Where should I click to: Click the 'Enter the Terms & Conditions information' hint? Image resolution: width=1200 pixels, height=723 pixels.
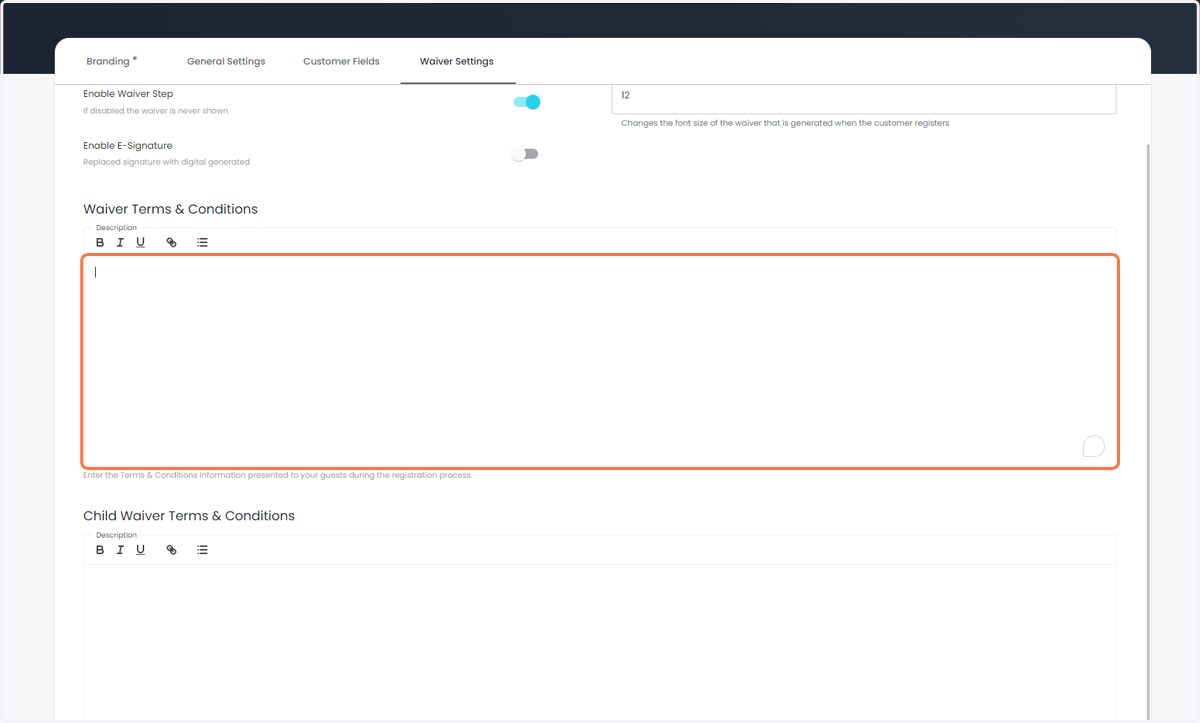click(x=277, y=475)
